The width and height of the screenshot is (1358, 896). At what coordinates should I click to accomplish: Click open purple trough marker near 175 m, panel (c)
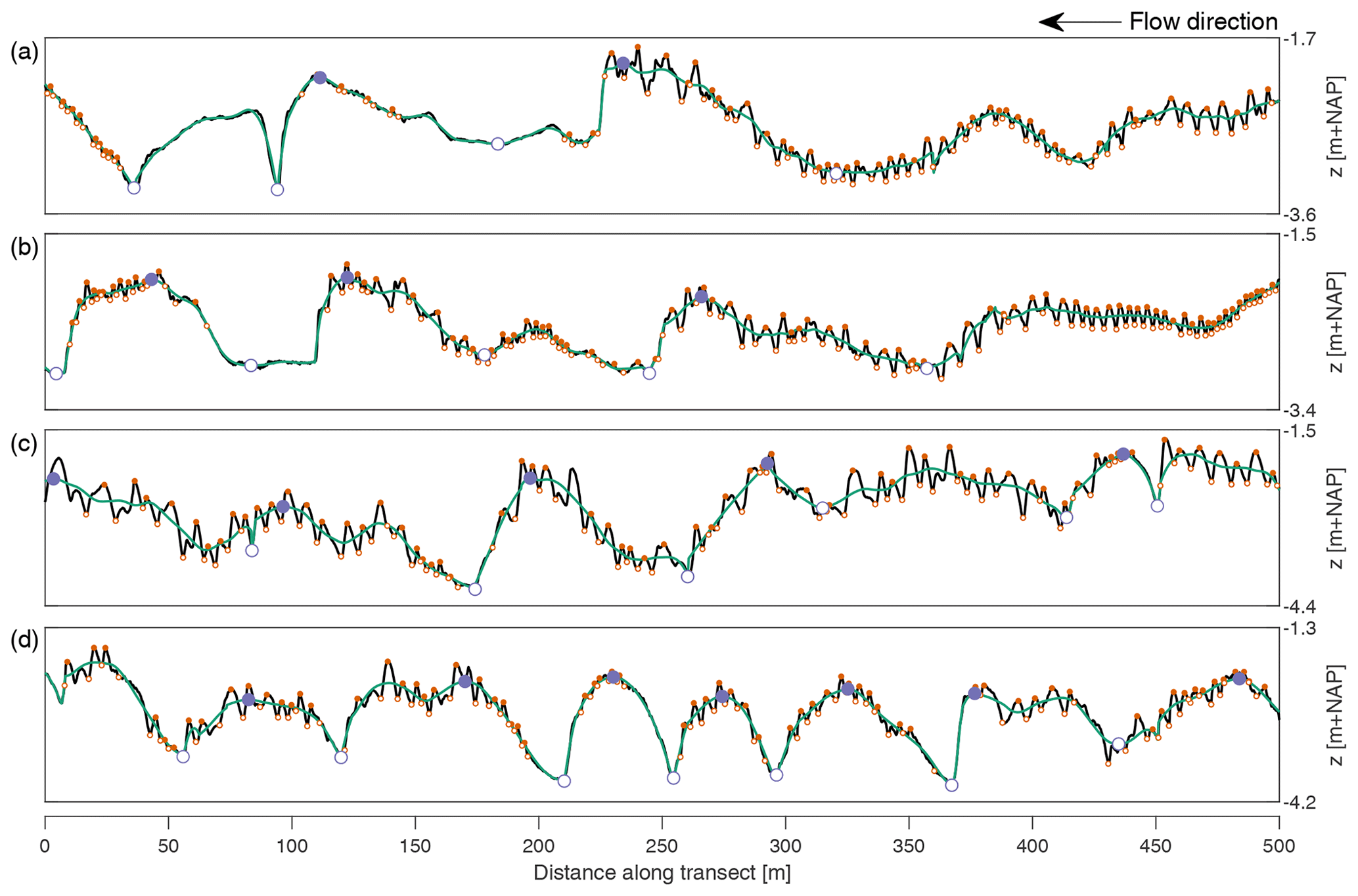tap(475, 589)
